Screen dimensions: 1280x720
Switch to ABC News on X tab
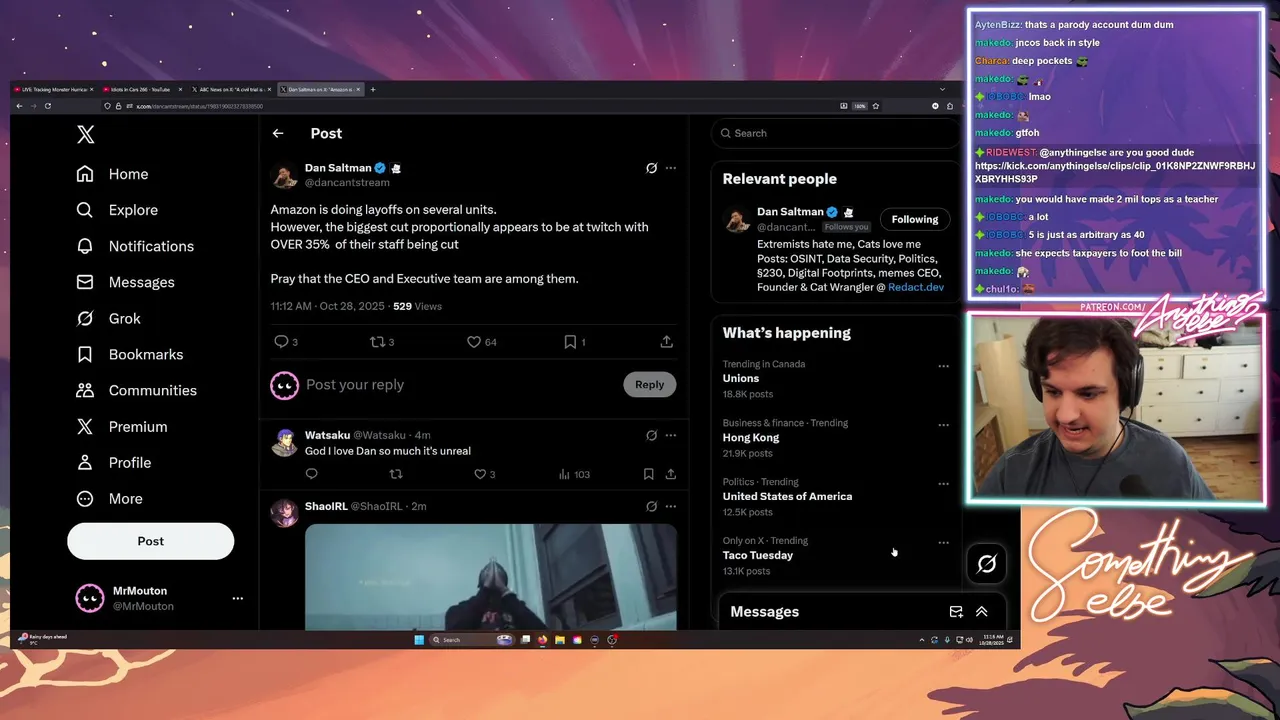pos(231,89)
